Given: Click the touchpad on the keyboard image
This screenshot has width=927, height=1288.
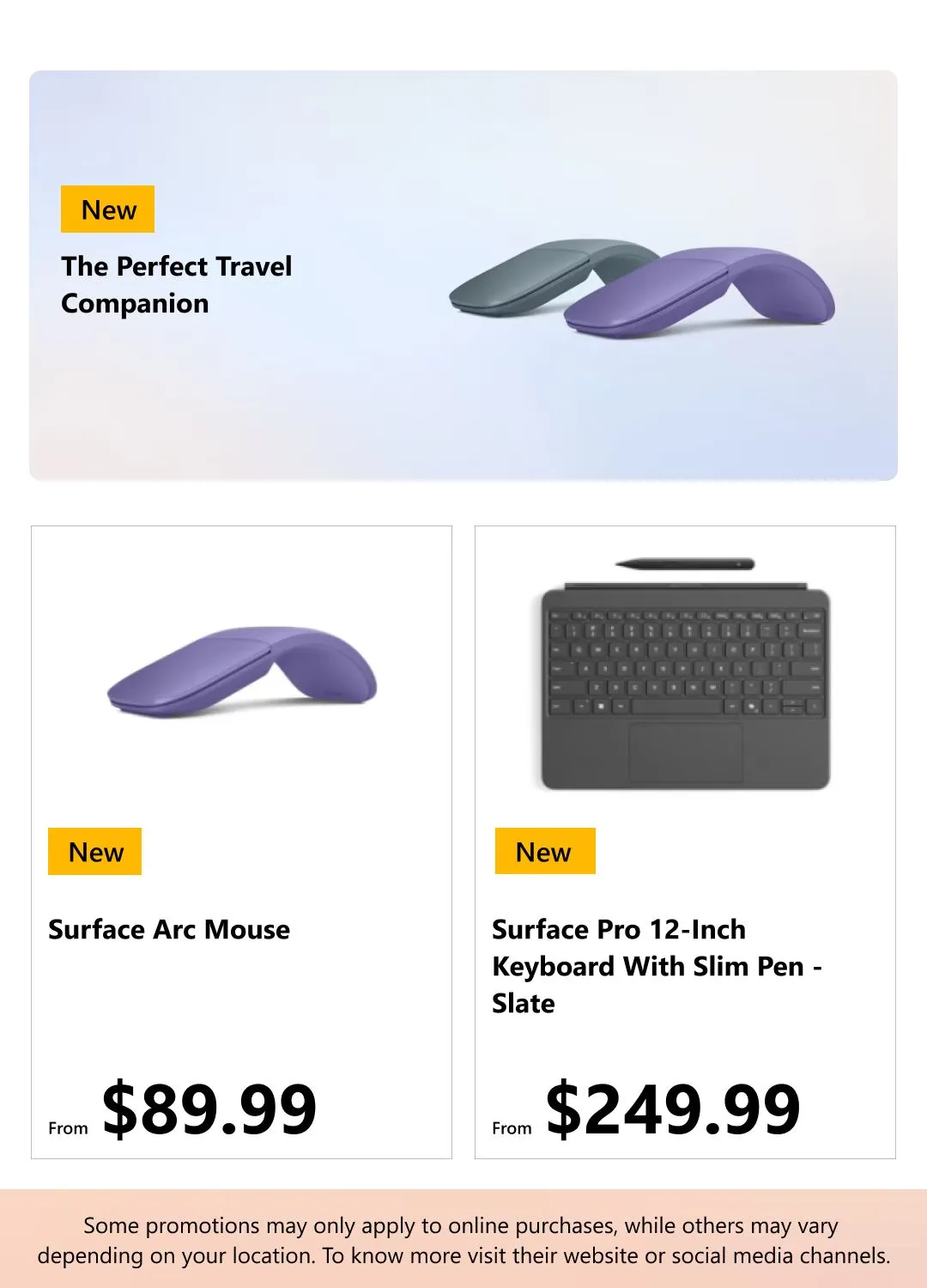Looking at the screenshot, I should tap(685, 752).
